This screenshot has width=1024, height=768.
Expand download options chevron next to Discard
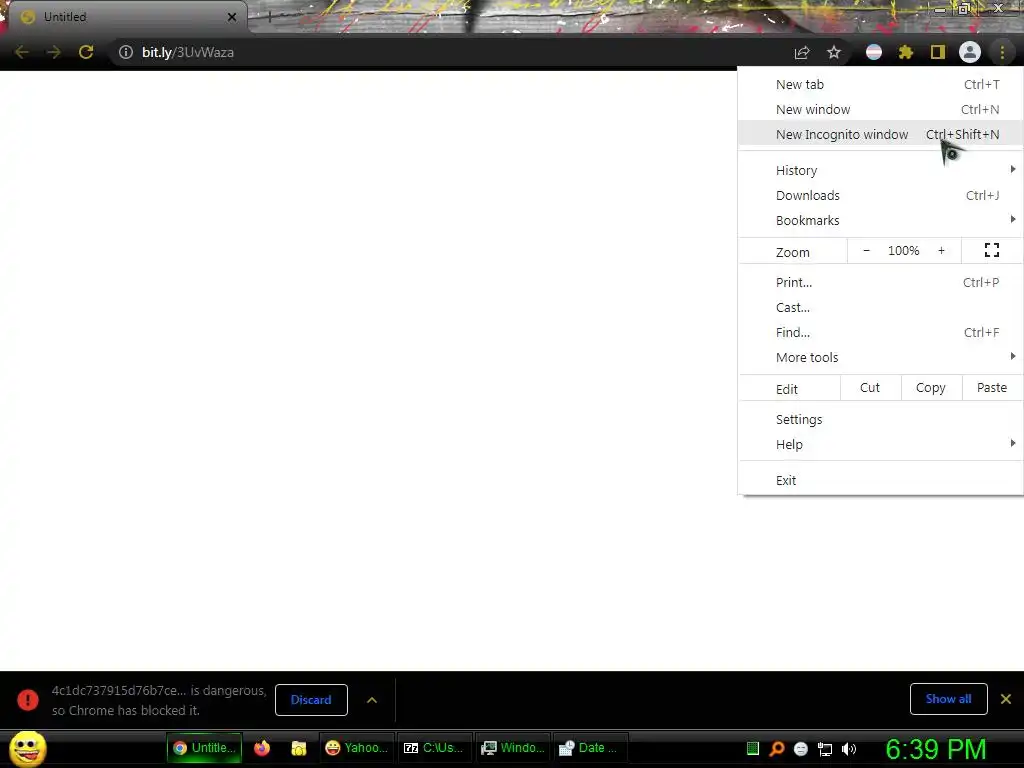(x=372, y=699)
